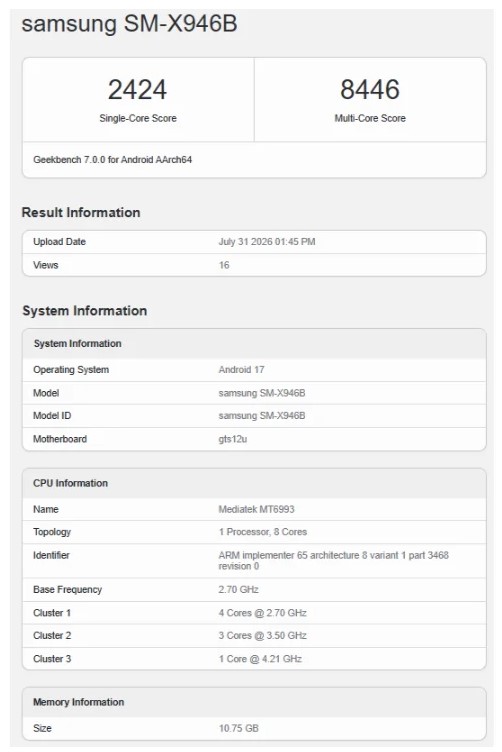Select the 2.70 GHz base frequency value
This screenshot has width=502, height=752.
tap(239, 589)
